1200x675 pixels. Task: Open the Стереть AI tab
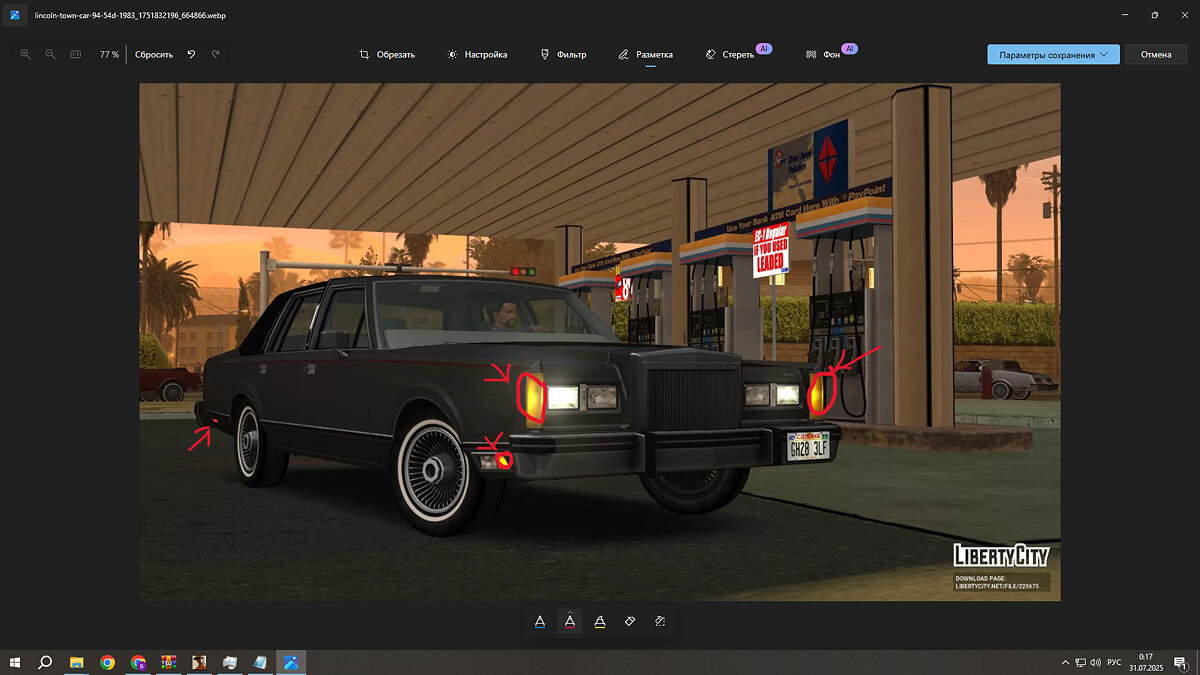pos(738,54)
